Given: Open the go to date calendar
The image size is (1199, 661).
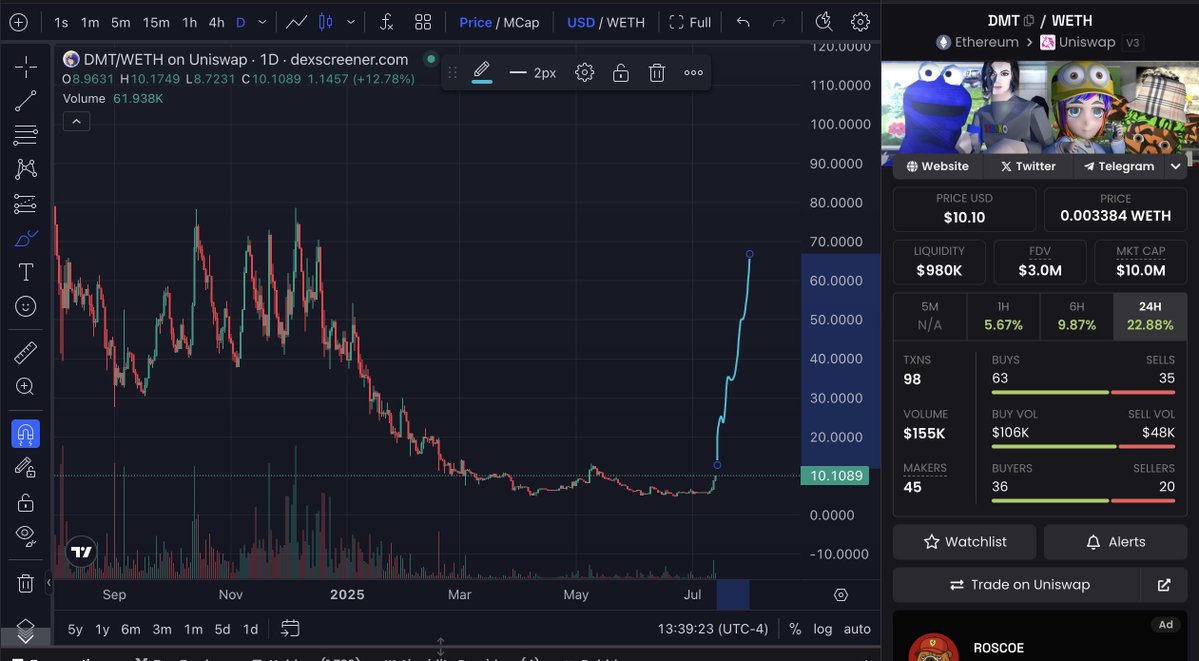Looking at the screenshot, I should click(290, 629).
